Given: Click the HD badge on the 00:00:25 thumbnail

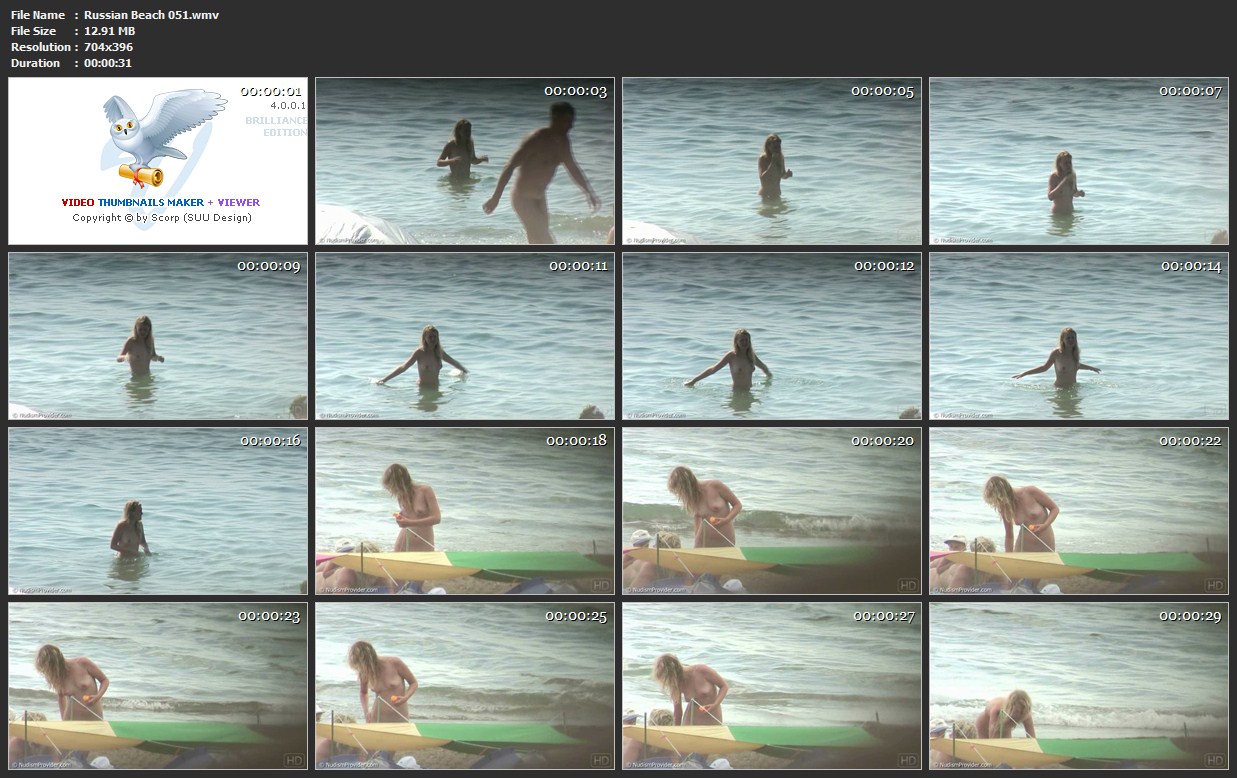Looking at the screenshot, I should [x=600, y=760].
